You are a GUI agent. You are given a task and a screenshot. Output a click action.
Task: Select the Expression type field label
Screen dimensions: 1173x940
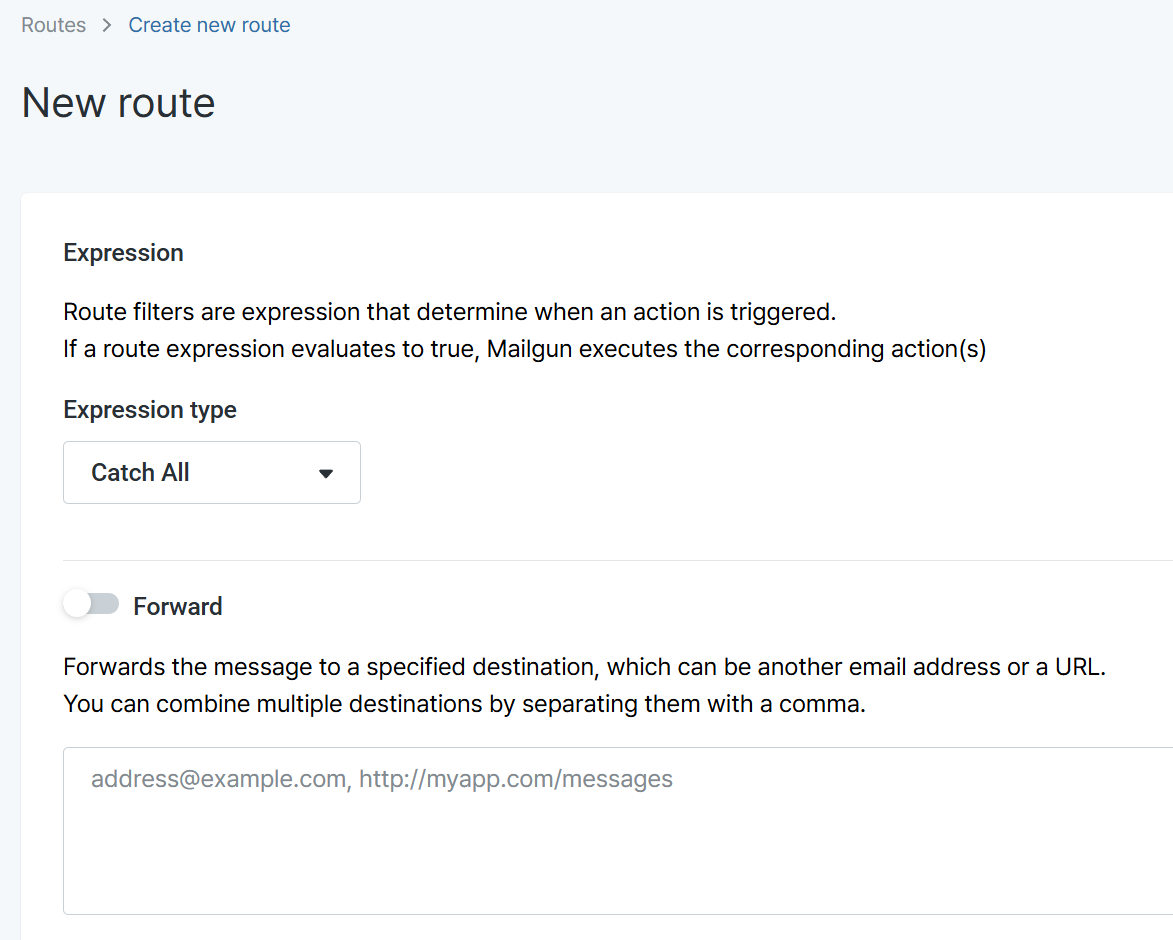point(150,410)
